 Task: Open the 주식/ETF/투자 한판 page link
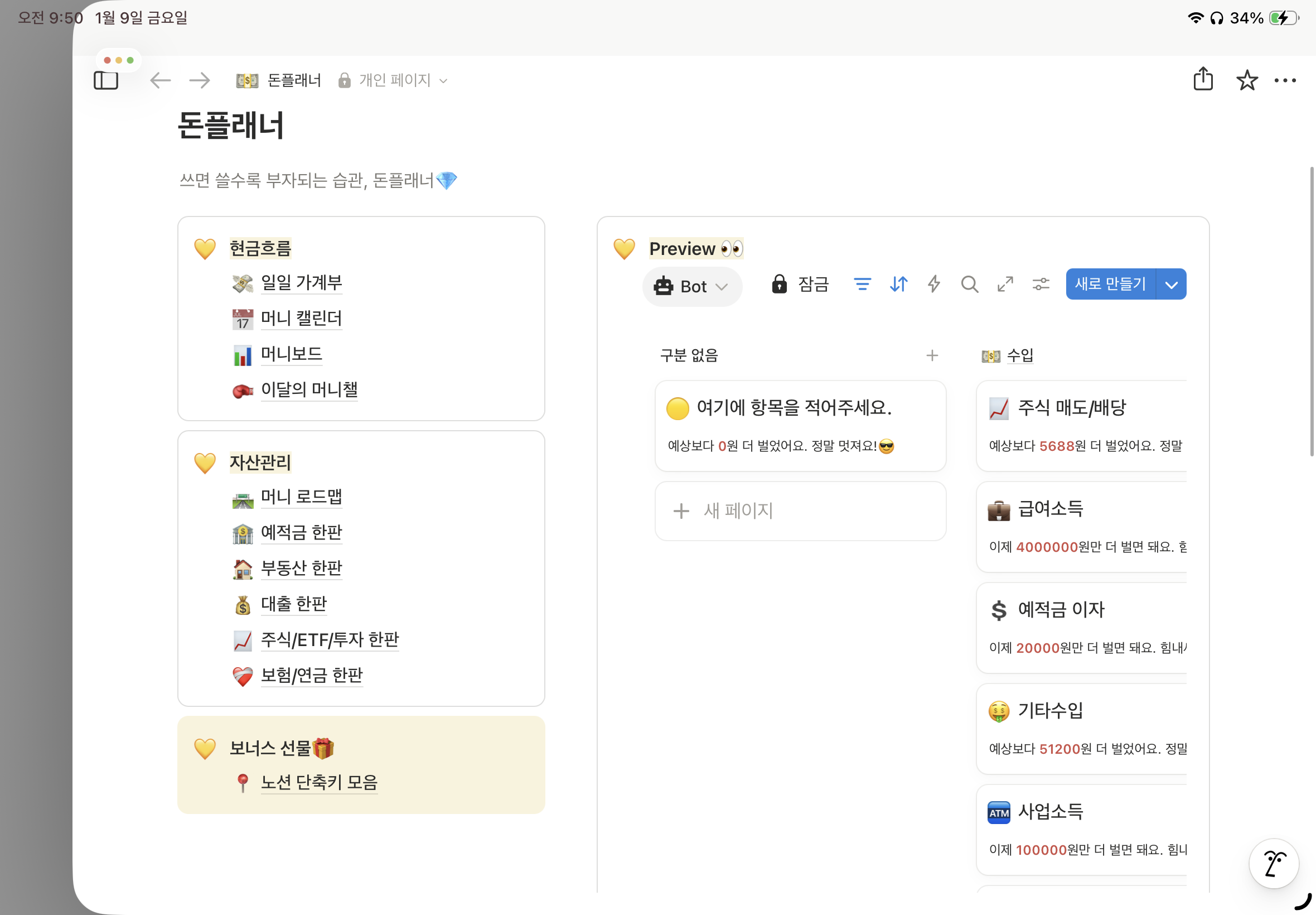point(330,639)
